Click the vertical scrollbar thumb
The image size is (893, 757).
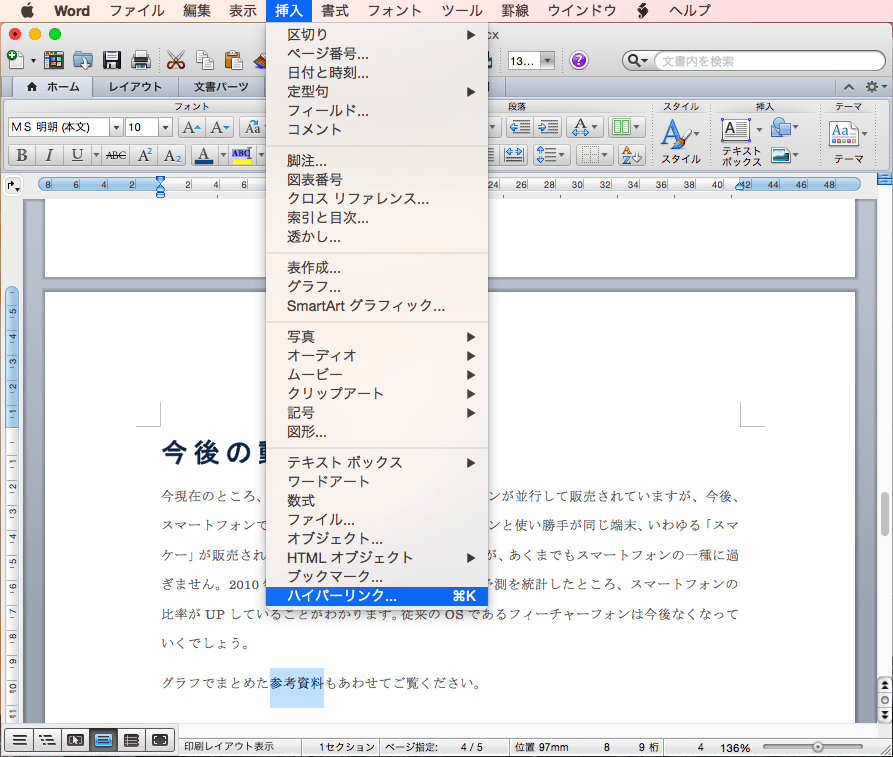click(884, 514)
